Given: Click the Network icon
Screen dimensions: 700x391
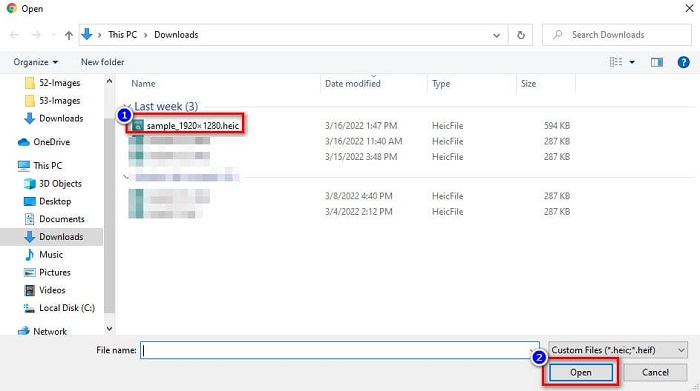Looking at the screenshot, I should tap(23, 331).
